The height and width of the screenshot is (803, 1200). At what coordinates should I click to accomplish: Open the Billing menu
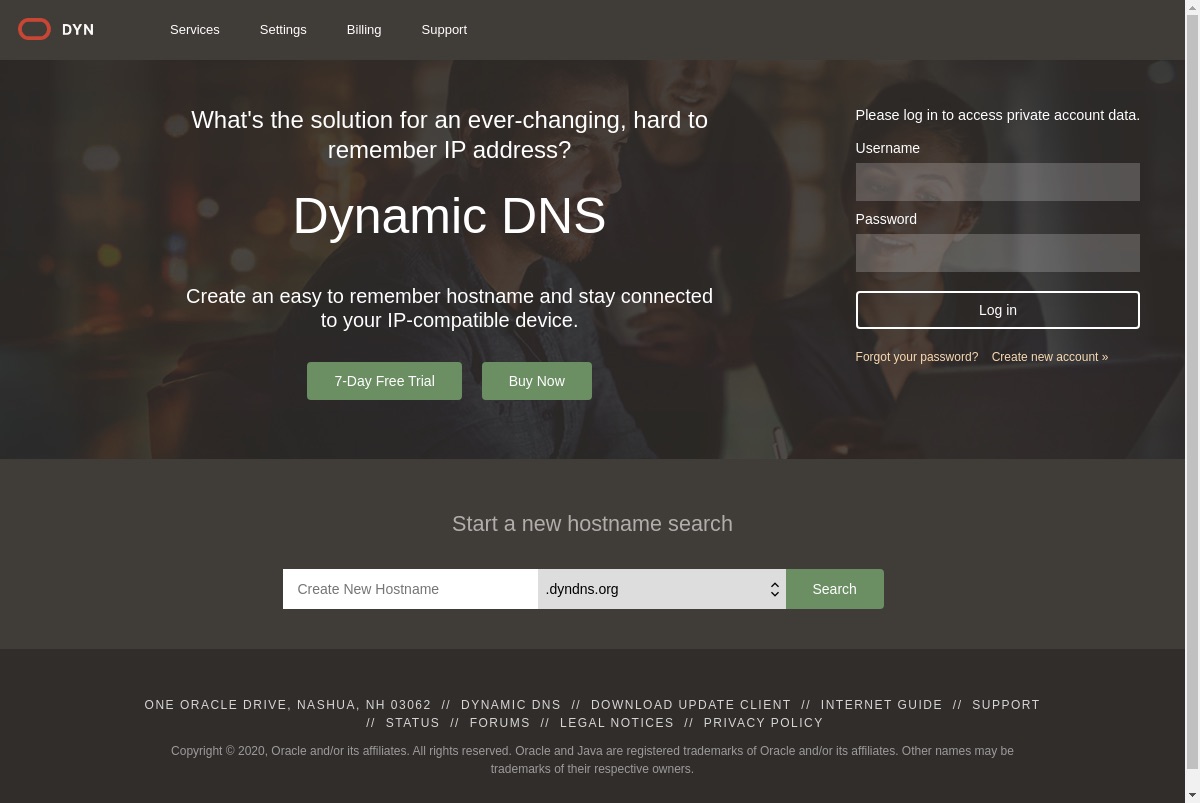364,29
